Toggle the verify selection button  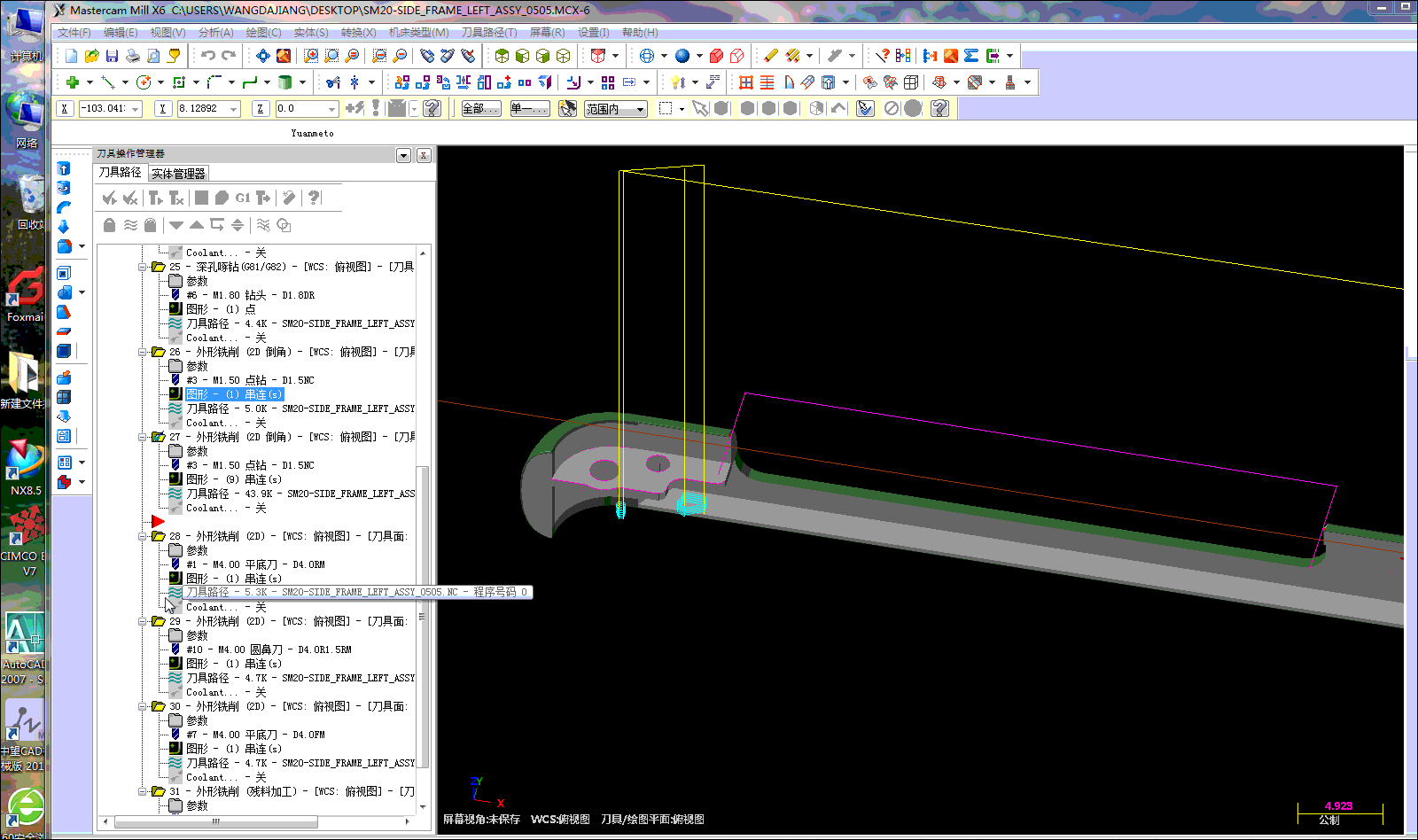click(865, 108)
